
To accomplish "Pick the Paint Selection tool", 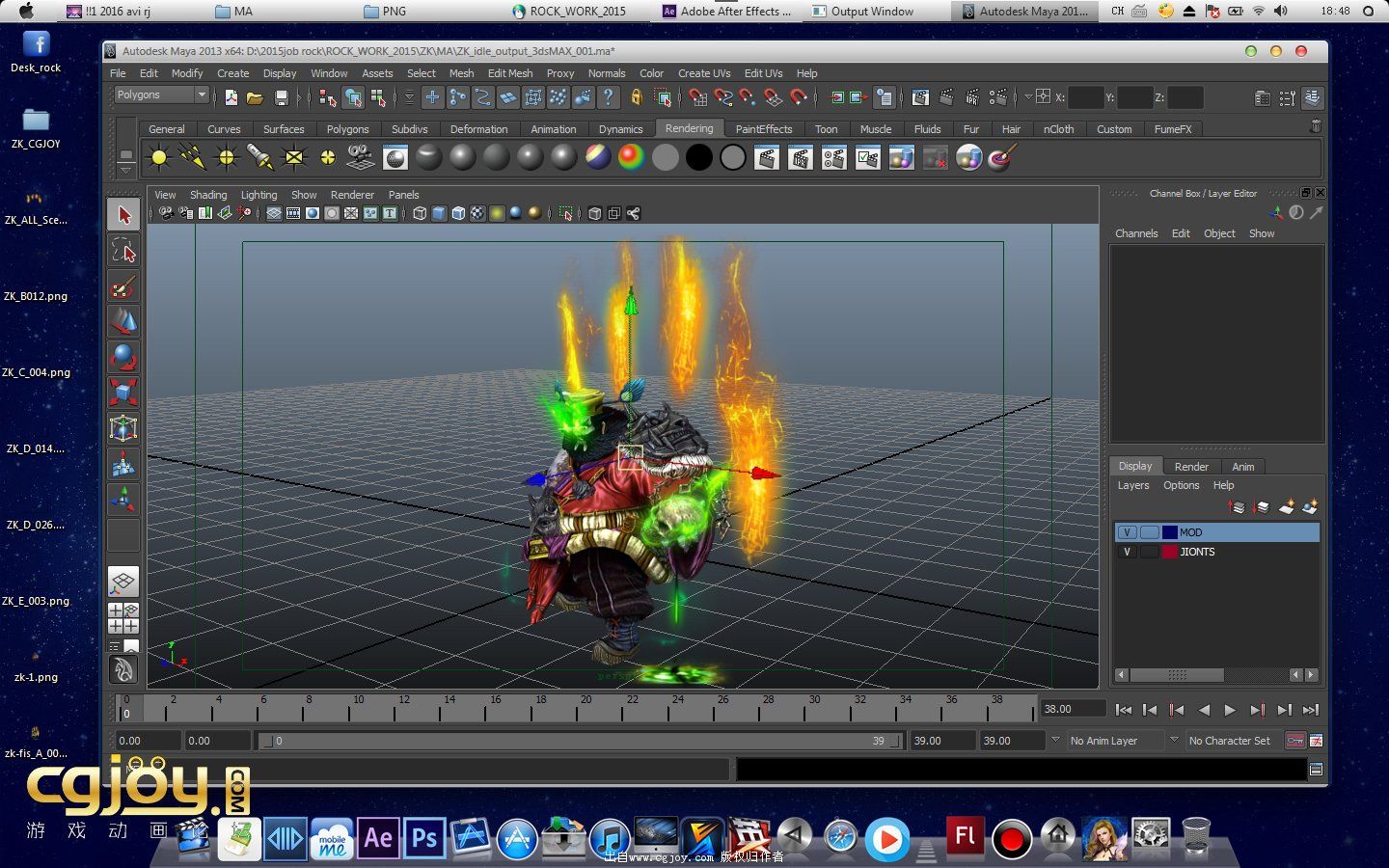I will (123, 286).
